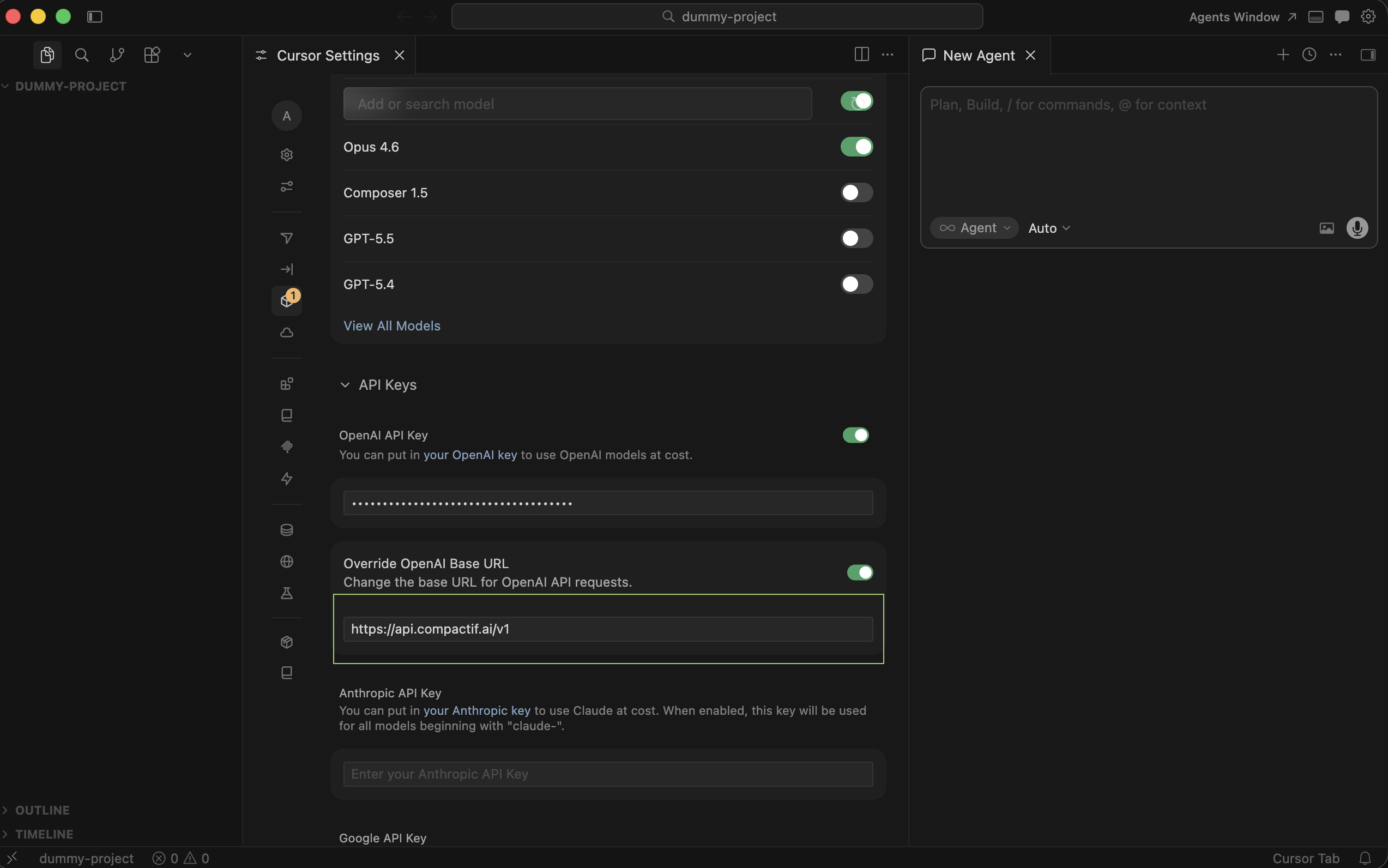The width and height of the screenshot is (1388, 868).
Task: Open the Search magnifier in sidebar
Action: point(82,55)
